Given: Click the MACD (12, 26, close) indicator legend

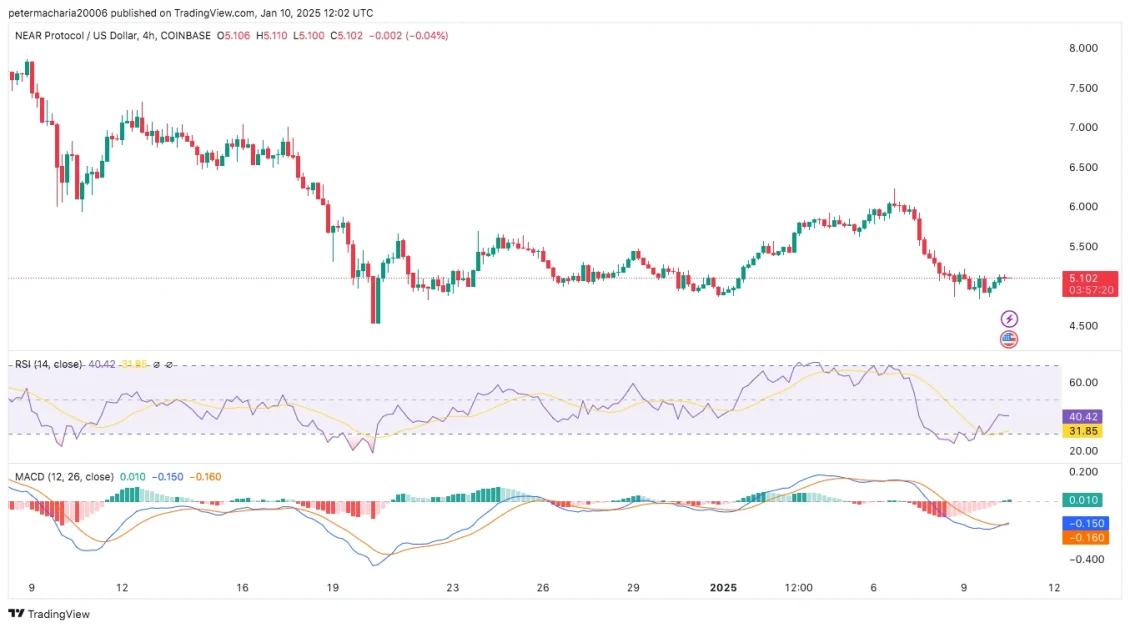Looking at the screenshot, I should (64, 477).
